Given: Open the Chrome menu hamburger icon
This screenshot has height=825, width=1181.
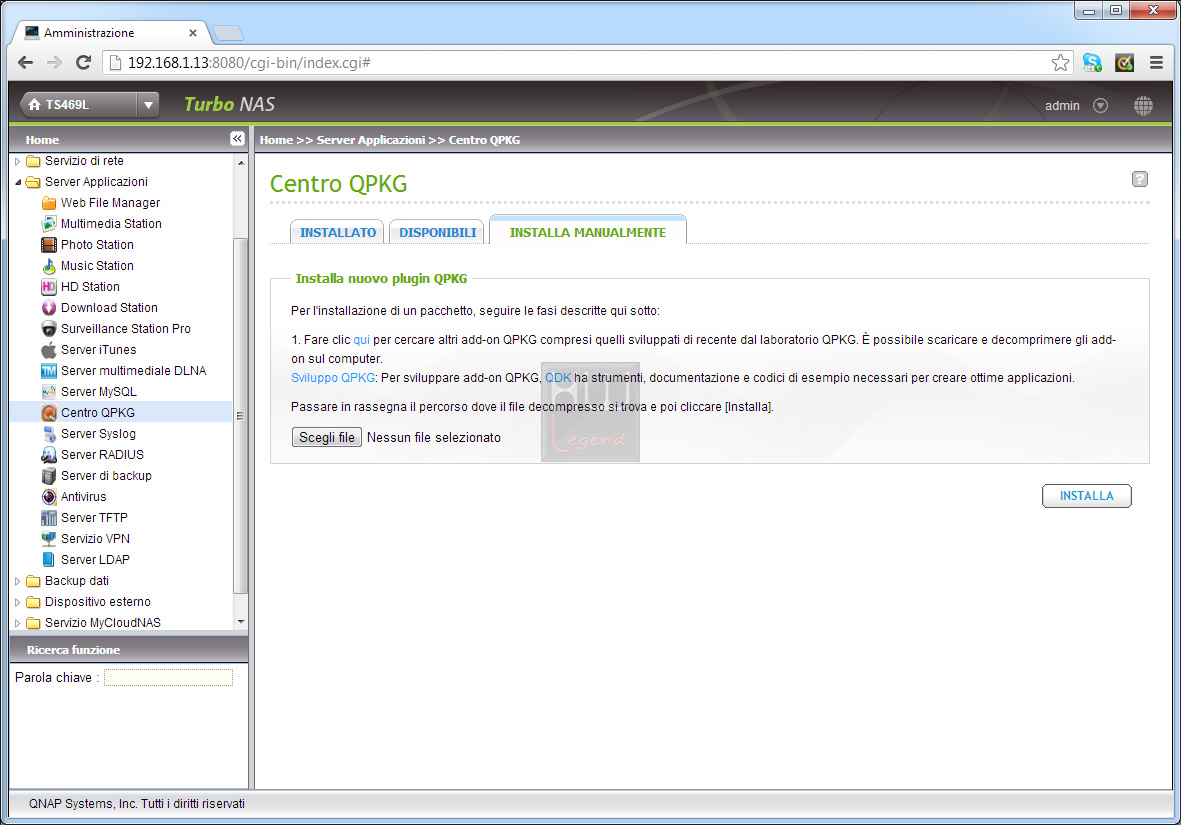Looking at the screenshot, I should point(1156,63).
